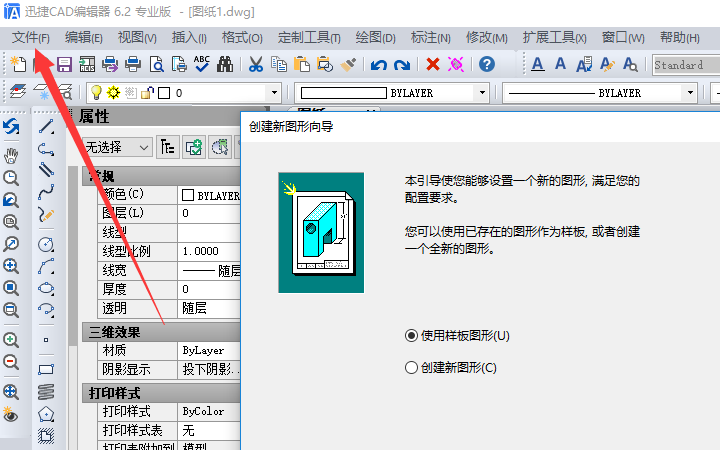Select the Pan hand tool
This screenshot has width=720, height=450.
(11, 156)
